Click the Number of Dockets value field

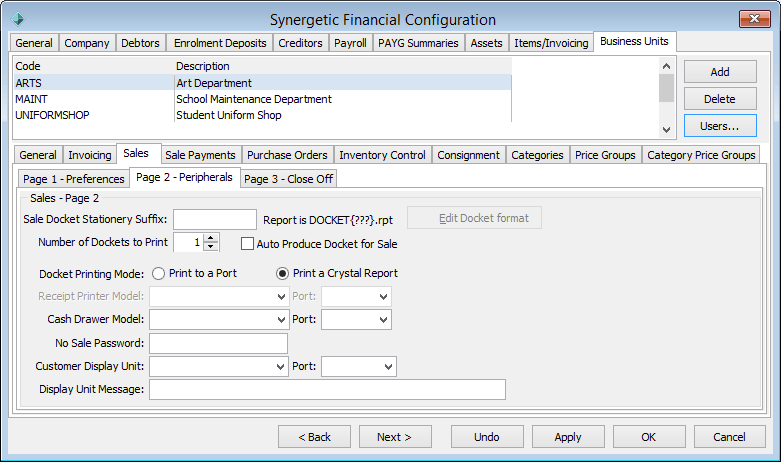click(x=189, y=242)
